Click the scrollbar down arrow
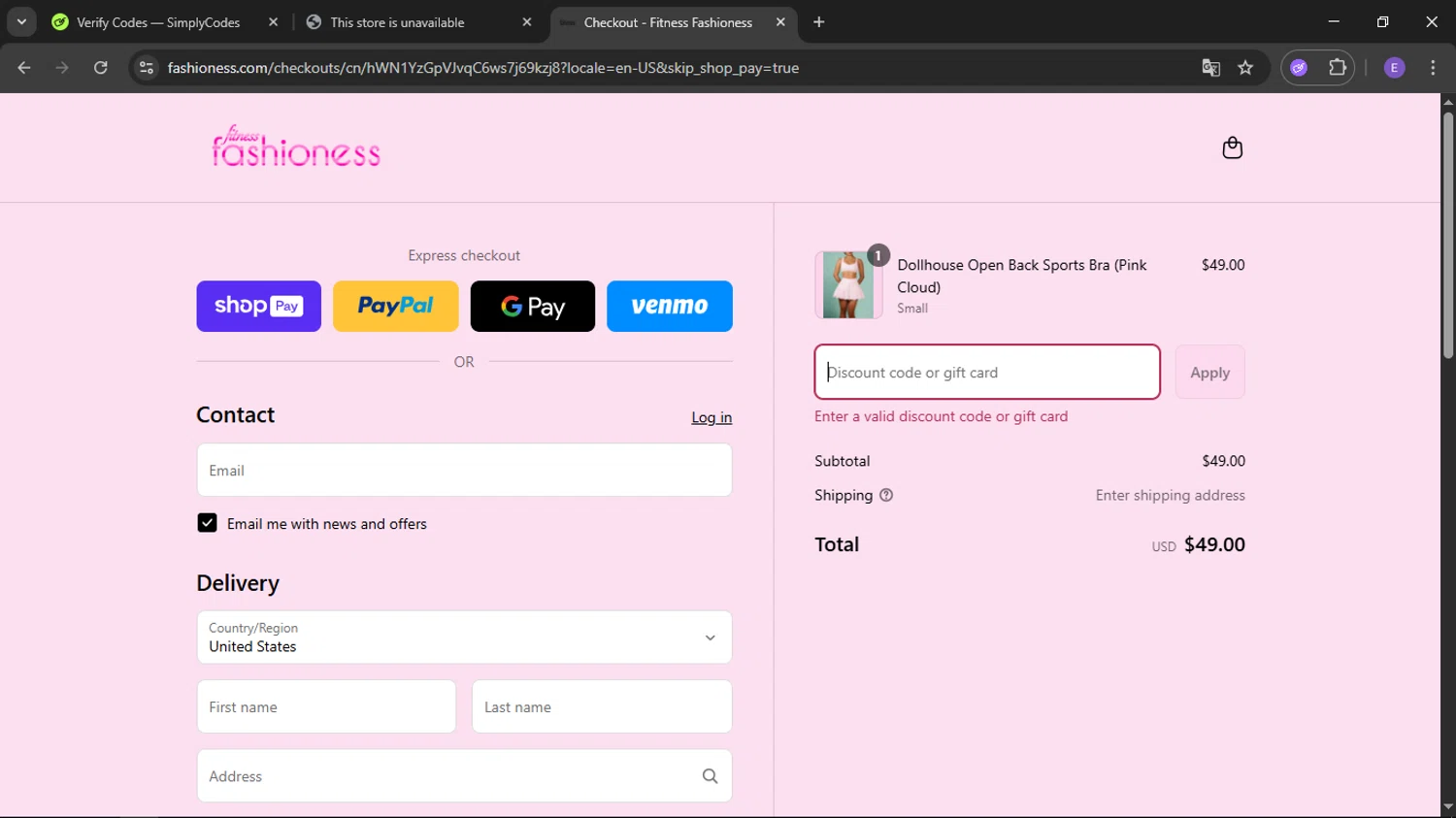1456x818 pixels. pyautogui.click(x=1447, y=807)
